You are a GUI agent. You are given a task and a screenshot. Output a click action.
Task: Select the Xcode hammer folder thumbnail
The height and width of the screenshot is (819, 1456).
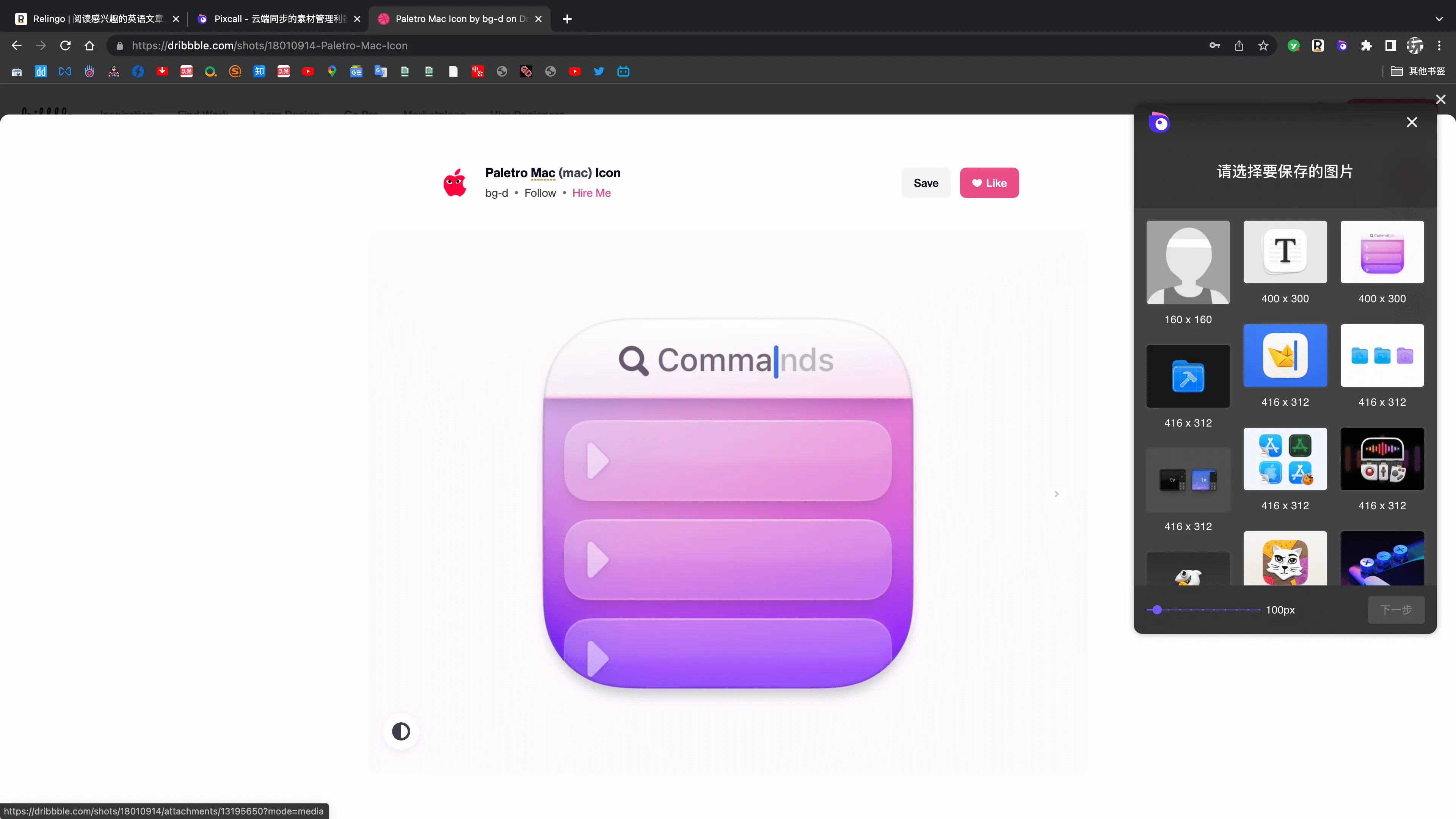click(1188, 376)
